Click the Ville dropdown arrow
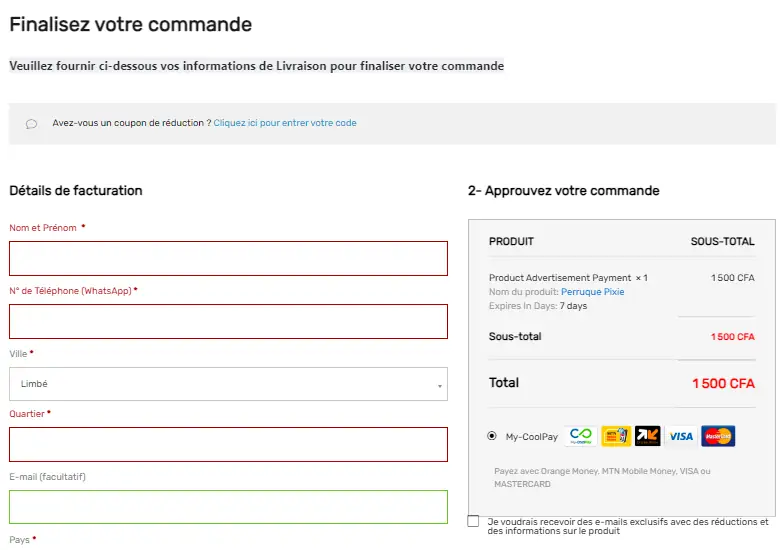This screenshot has width=783, height=550. coord(439,385)
